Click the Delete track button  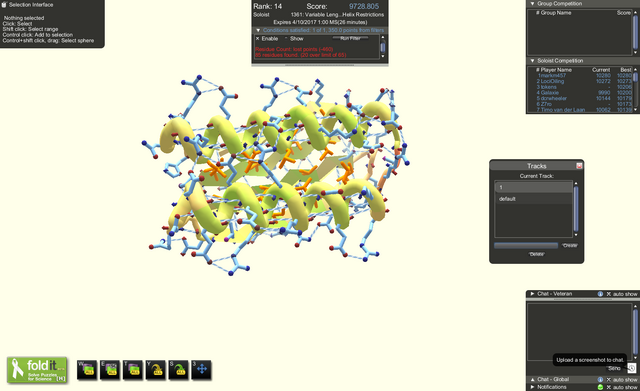pyautogui.click(x=536, y=254)
